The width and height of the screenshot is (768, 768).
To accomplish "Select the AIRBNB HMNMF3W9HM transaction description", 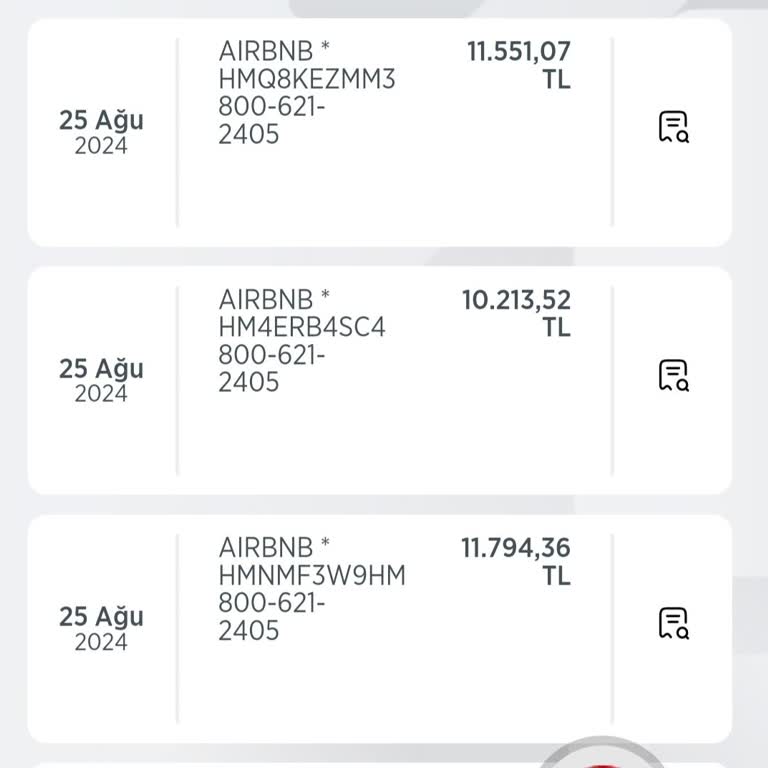I will 311,589.
